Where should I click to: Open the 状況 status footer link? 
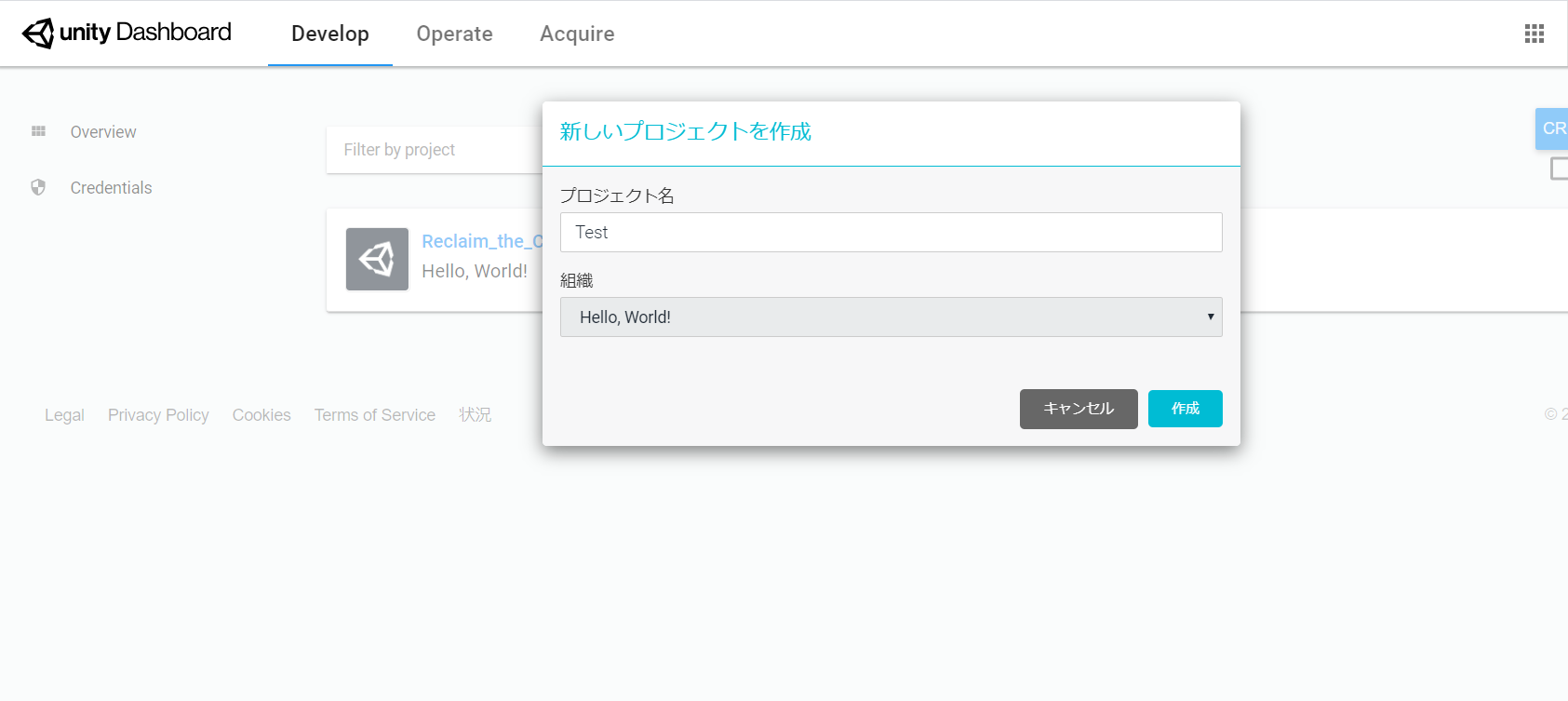475,414
